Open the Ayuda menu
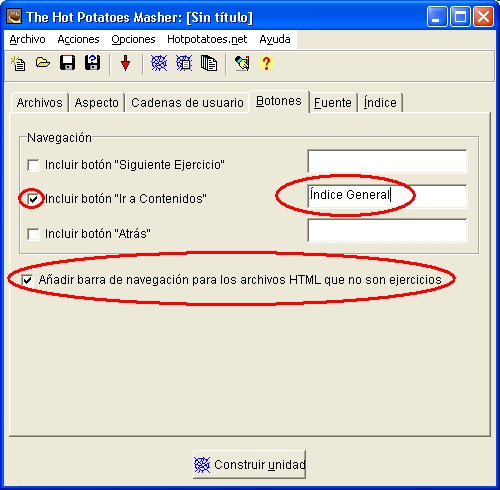500x490 pixels. coord(275,39)
